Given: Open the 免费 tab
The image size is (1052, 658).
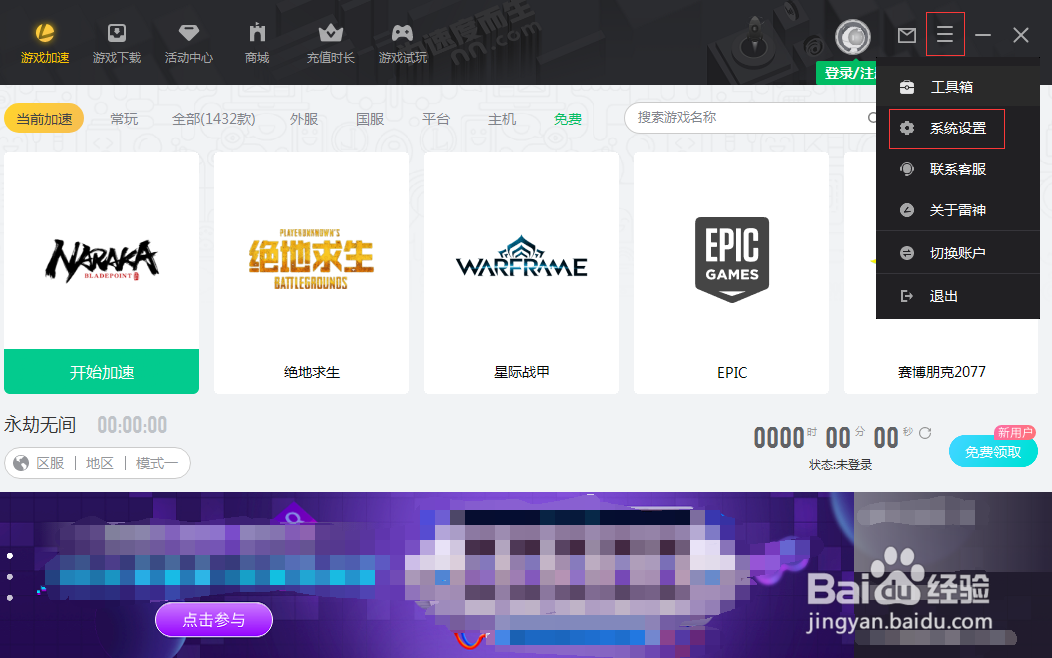Looking at the screenshot, I should [x=568, y=119].
